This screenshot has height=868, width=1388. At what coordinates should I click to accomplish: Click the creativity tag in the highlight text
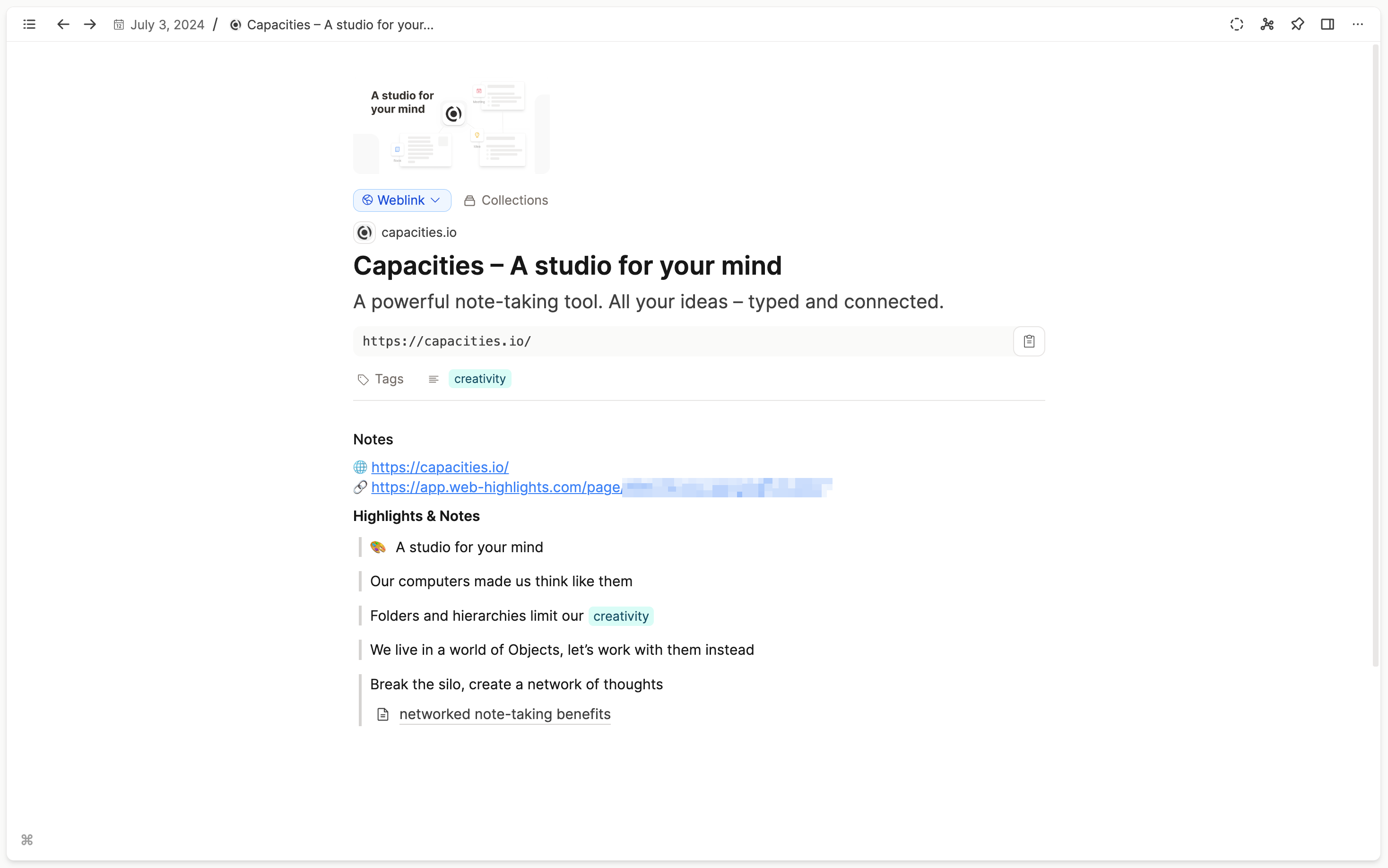point(621,616)
